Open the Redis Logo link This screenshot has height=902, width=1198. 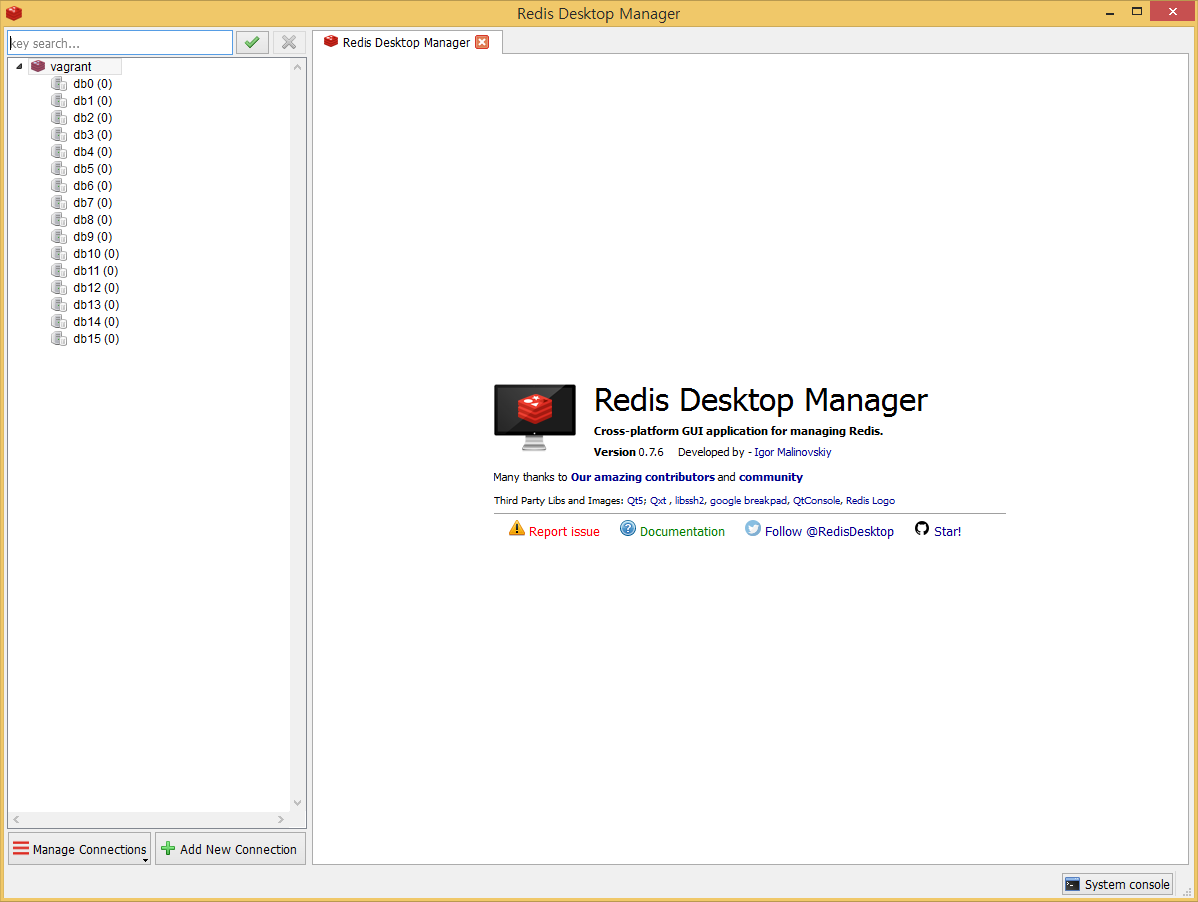tap(870, 501)
